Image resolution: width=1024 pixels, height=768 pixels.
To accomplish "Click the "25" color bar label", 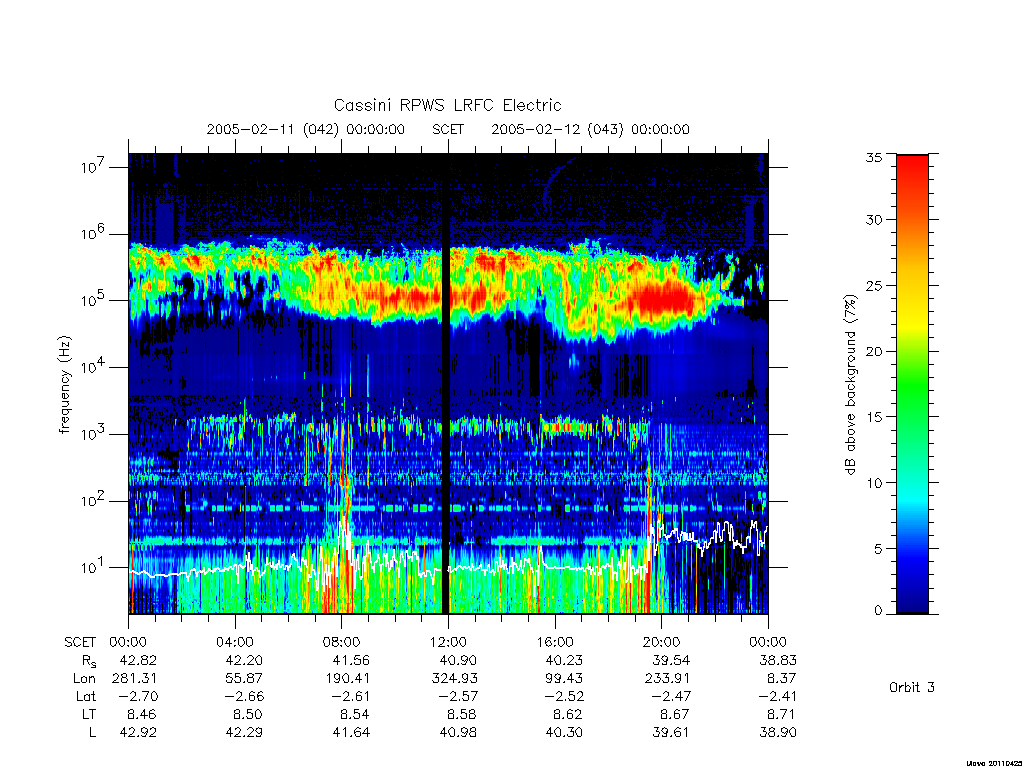I will (x=873, y=286).
